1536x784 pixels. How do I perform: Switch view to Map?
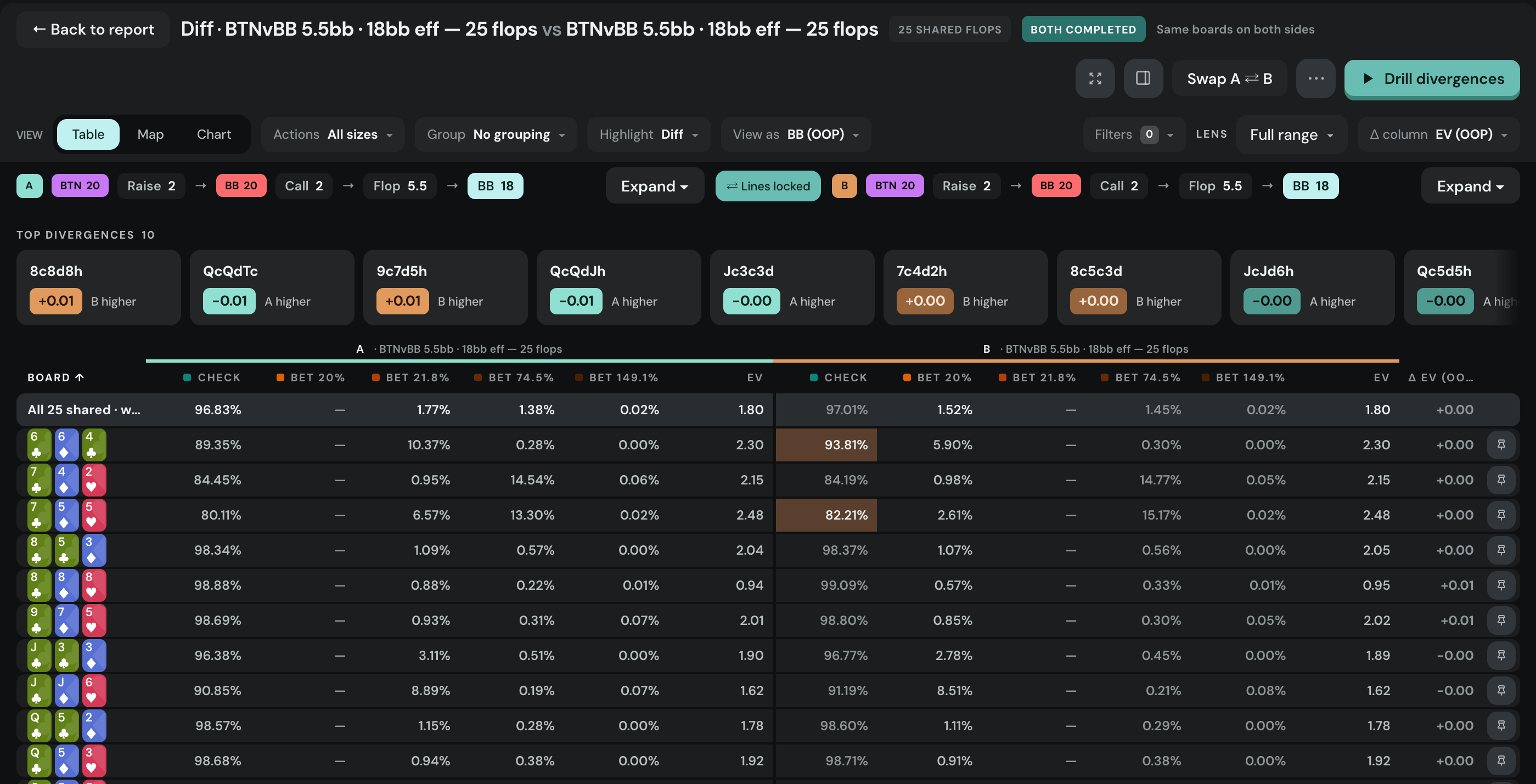point(150,135)
